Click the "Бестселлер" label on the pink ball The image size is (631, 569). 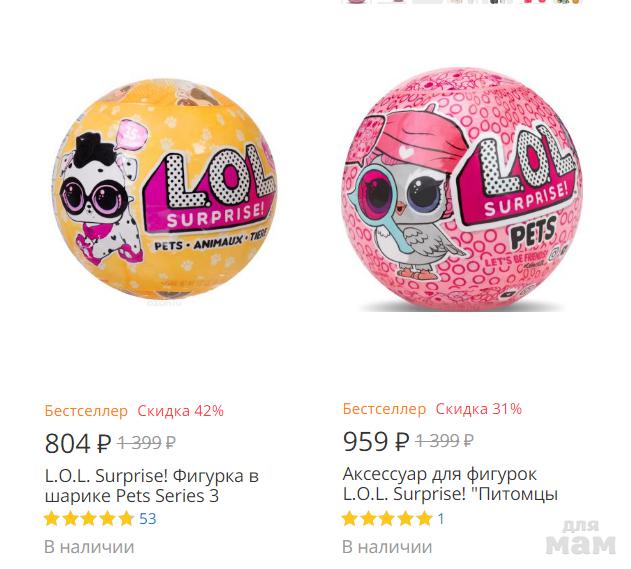click(x=384, y=409)
